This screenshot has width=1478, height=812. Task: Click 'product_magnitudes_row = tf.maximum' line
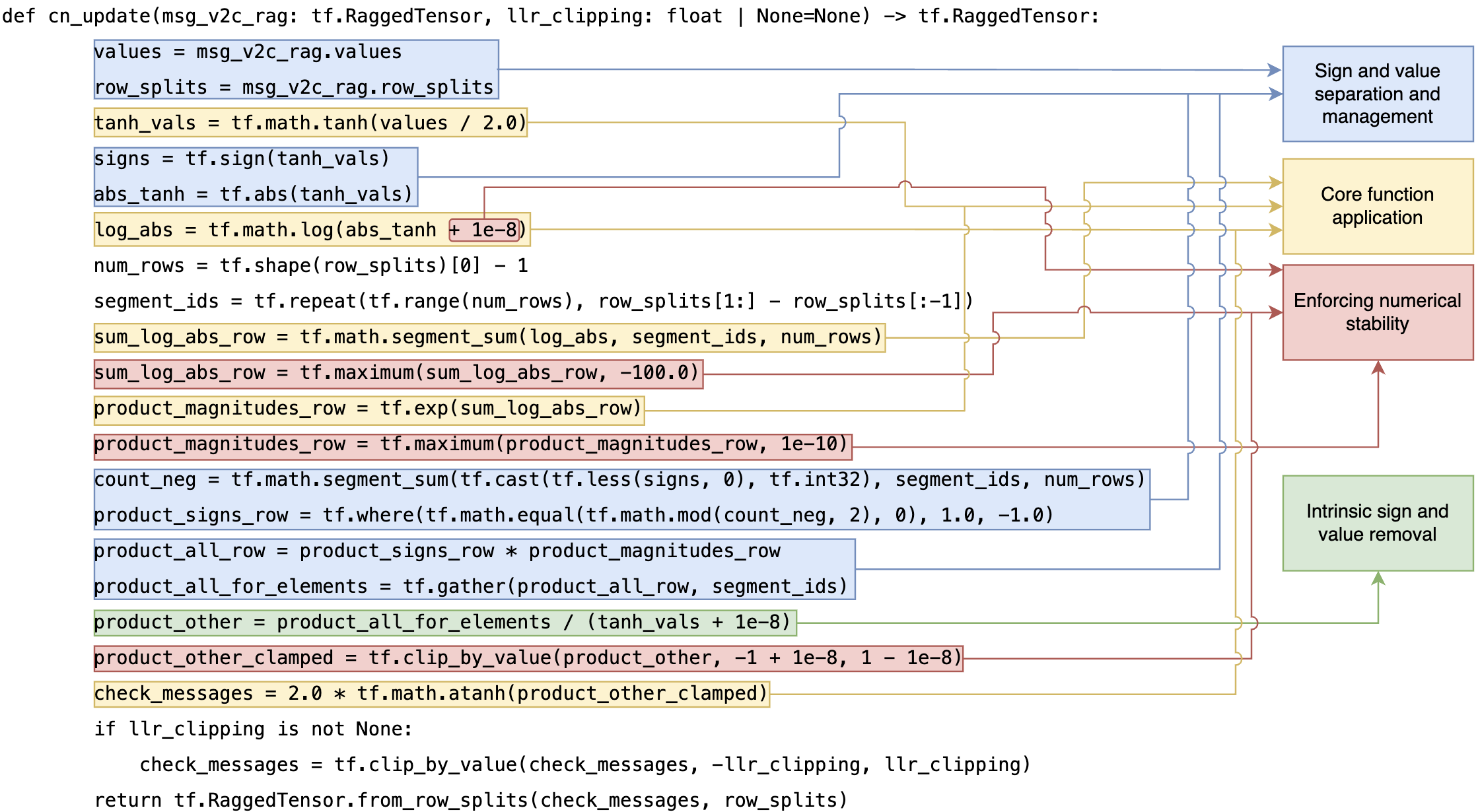pyautogui.click(x=473, y=446)
